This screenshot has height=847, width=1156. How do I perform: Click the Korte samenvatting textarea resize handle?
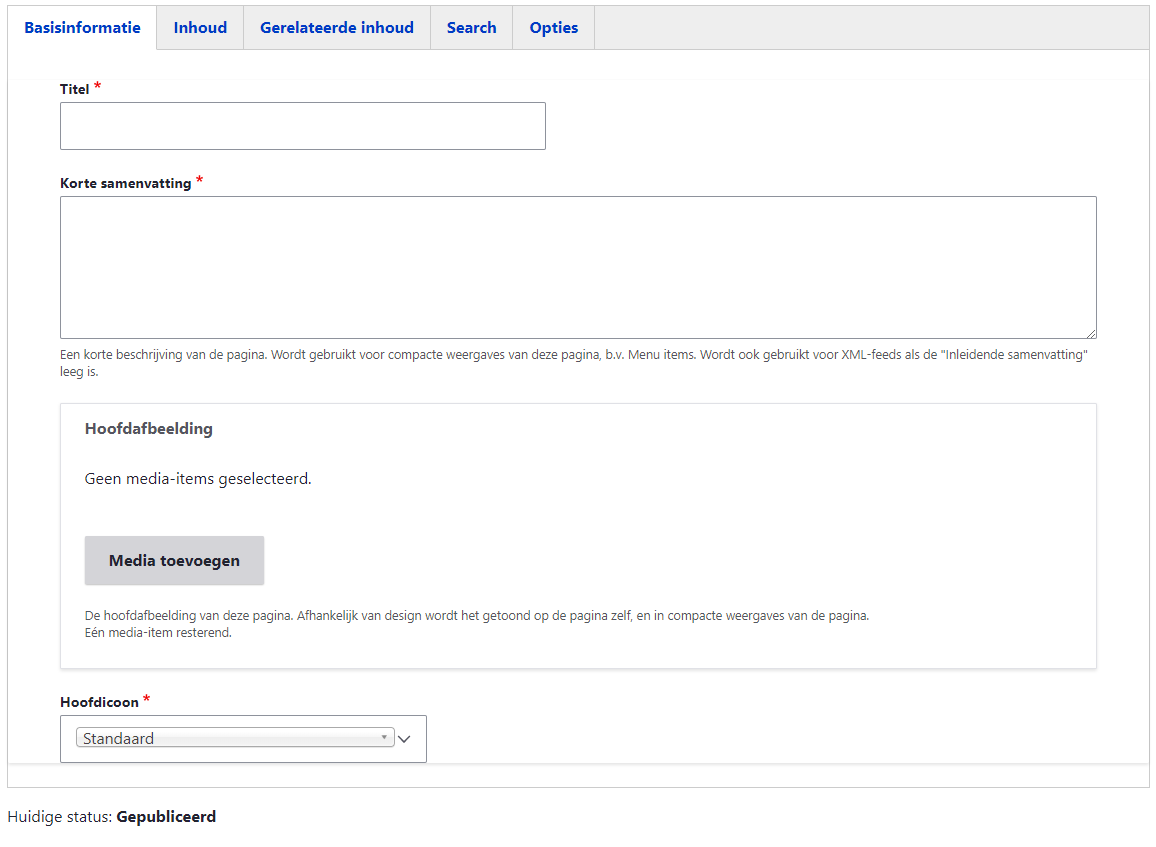(1091, 333)
